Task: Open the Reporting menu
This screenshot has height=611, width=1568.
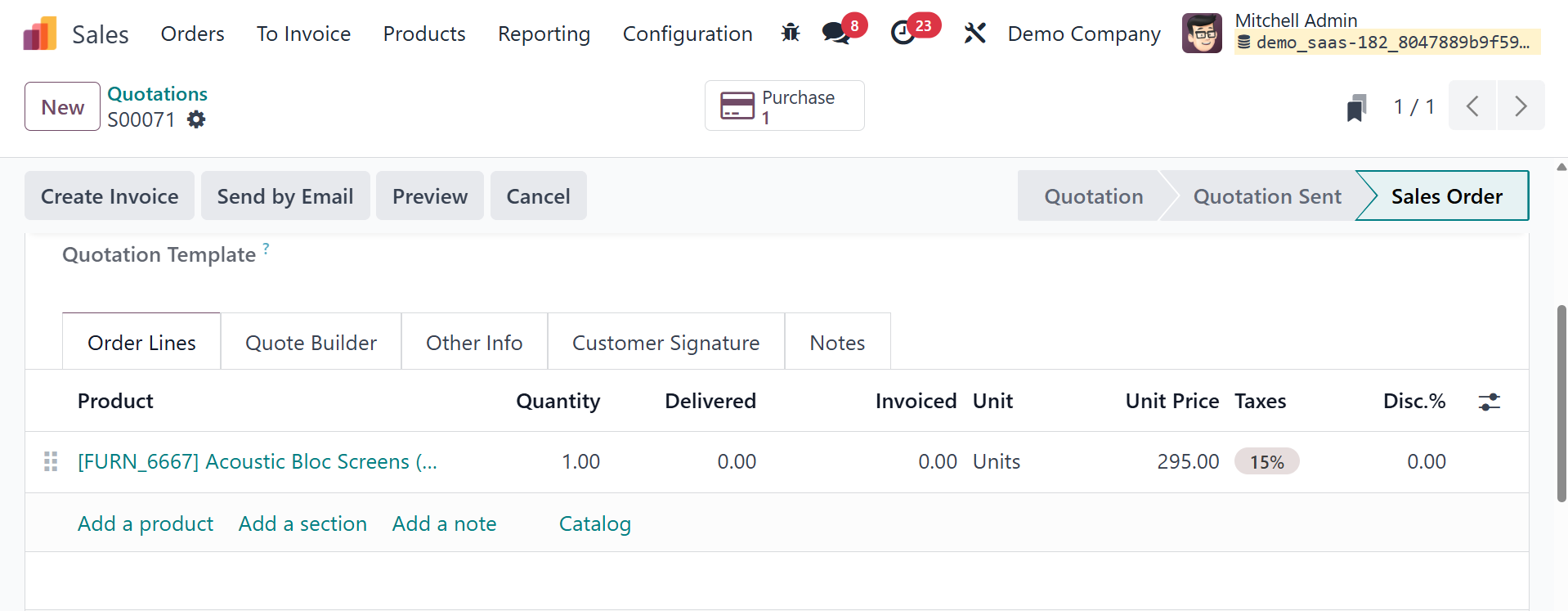Action: point(544,34)
